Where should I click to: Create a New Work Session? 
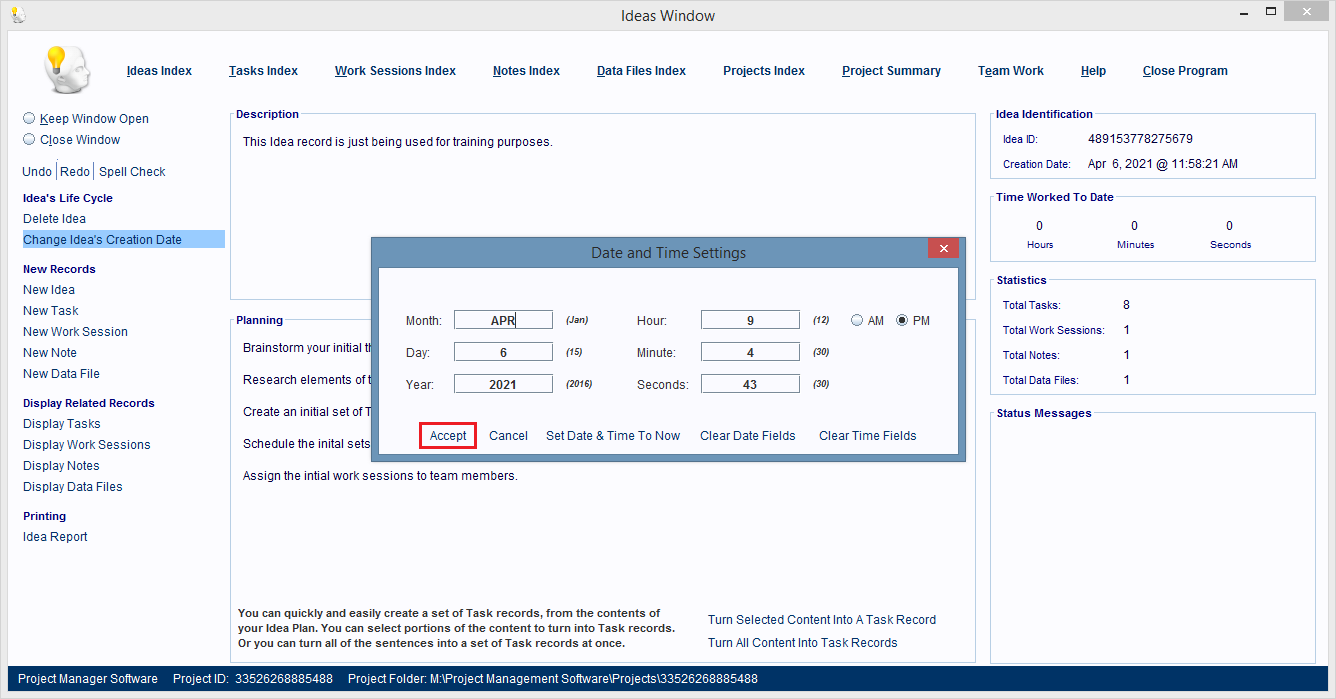click(75, 331)
